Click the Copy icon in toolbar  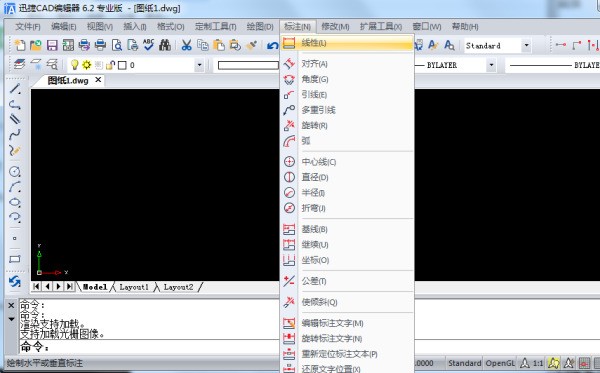click(202, 45)
